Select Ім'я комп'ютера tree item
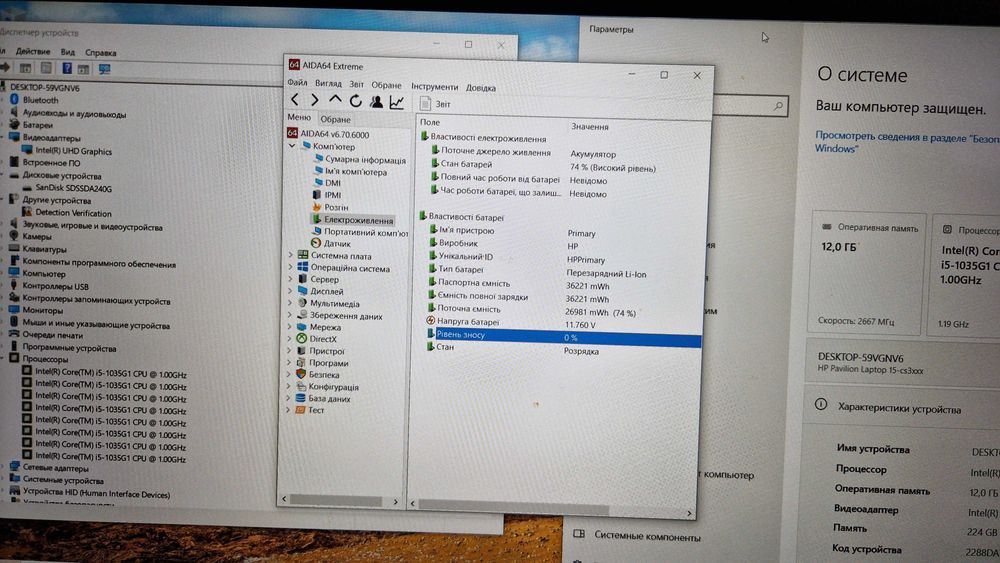This screenshot has width=1000, height=563. point(350,172)
